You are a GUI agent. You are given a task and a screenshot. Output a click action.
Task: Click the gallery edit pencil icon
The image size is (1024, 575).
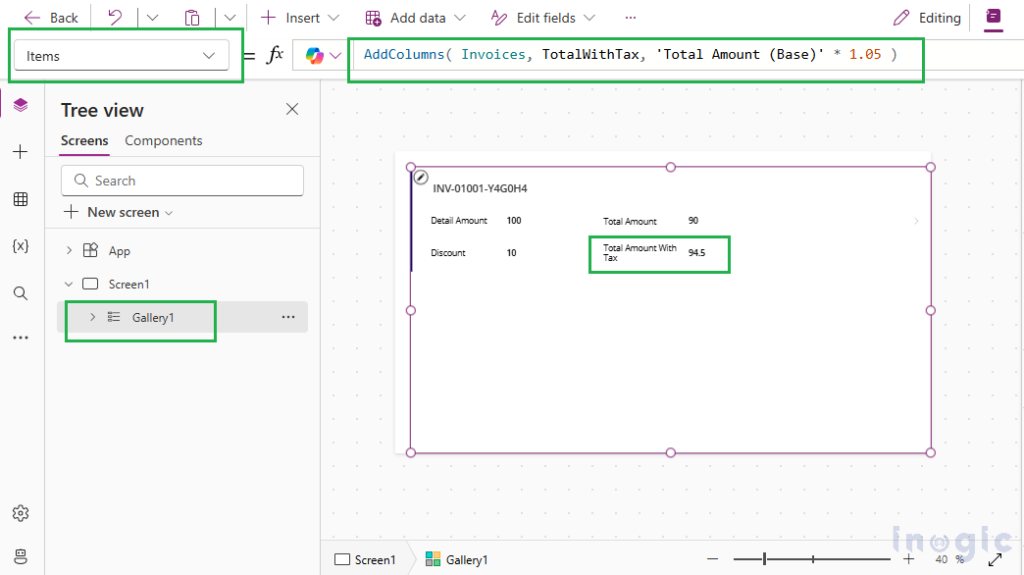click(422, 177)
